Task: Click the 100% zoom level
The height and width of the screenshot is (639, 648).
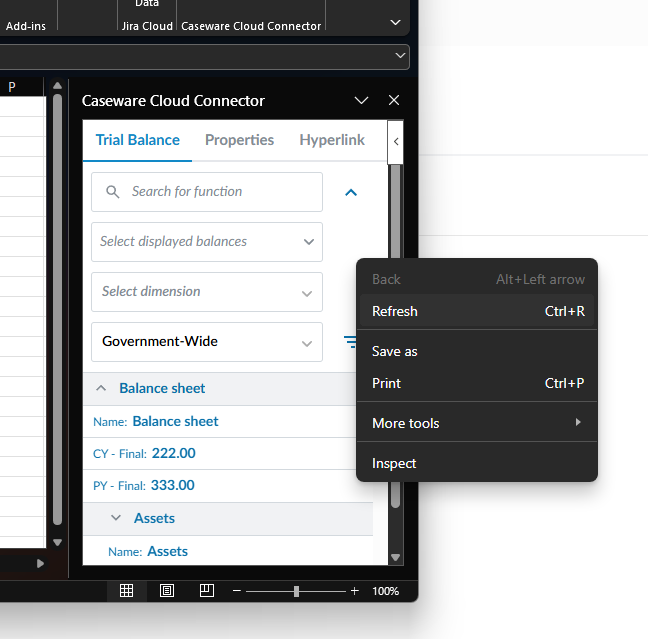Action: click(386, 591)
